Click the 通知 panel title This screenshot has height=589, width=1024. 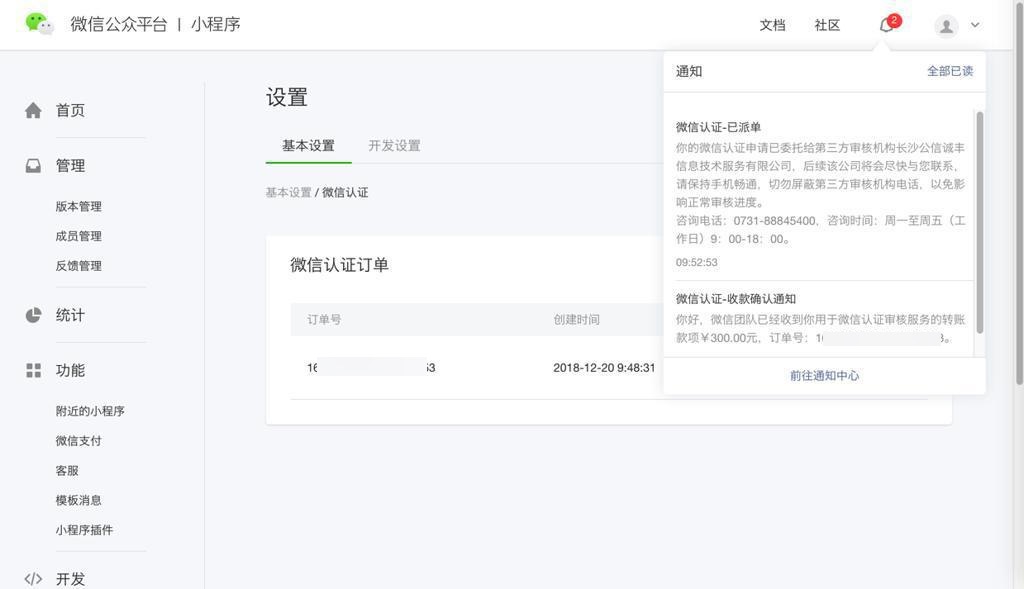tap(689, 71)
